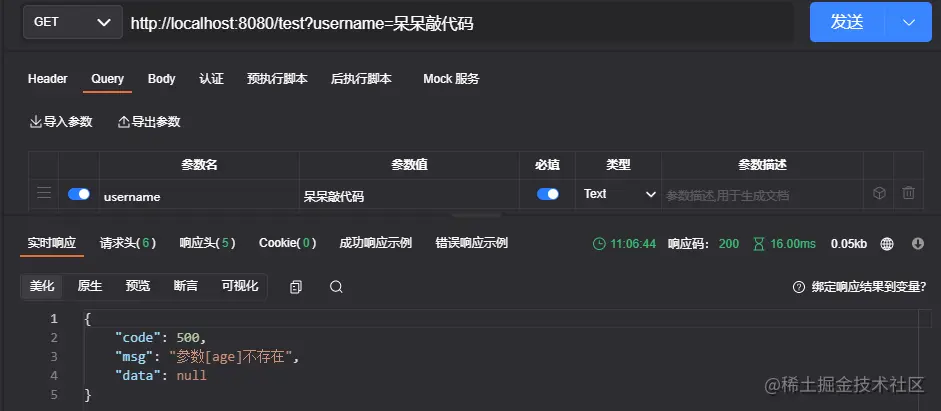Screen dimensions: 941x411
Task: Click the export parameters button
Action: click(x=149, y=122)
